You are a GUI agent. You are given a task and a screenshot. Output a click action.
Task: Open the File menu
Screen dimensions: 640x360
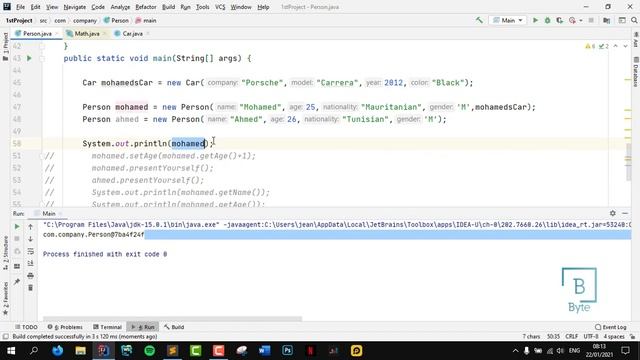point(20,7)
